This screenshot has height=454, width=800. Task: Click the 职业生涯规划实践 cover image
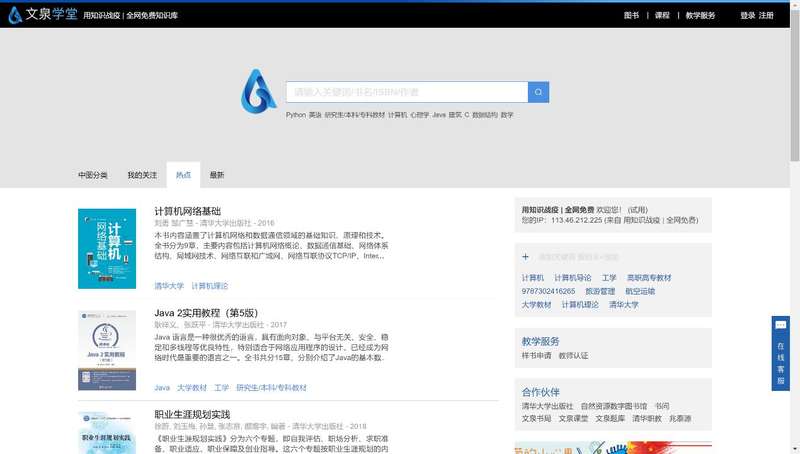107,433
